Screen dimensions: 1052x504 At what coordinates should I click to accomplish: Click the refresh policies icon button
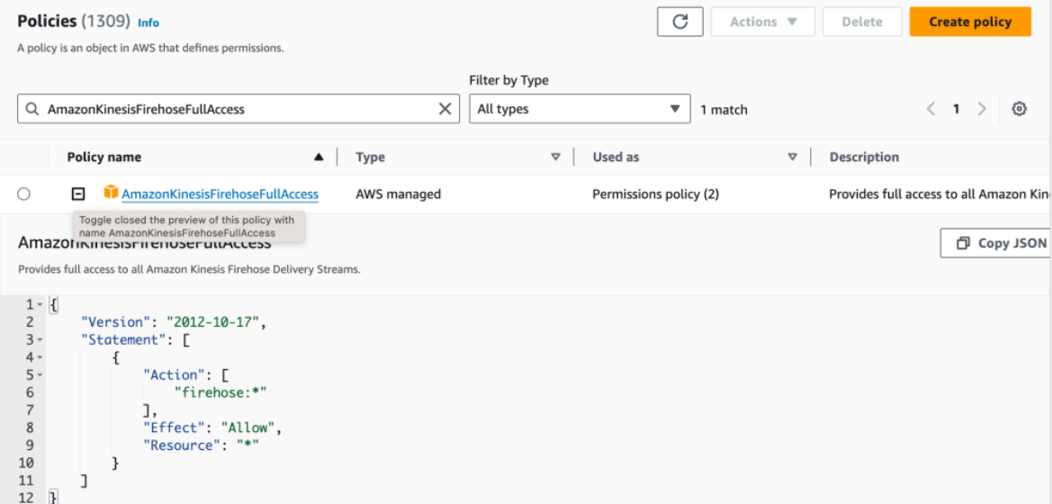(x=680, y=22)
